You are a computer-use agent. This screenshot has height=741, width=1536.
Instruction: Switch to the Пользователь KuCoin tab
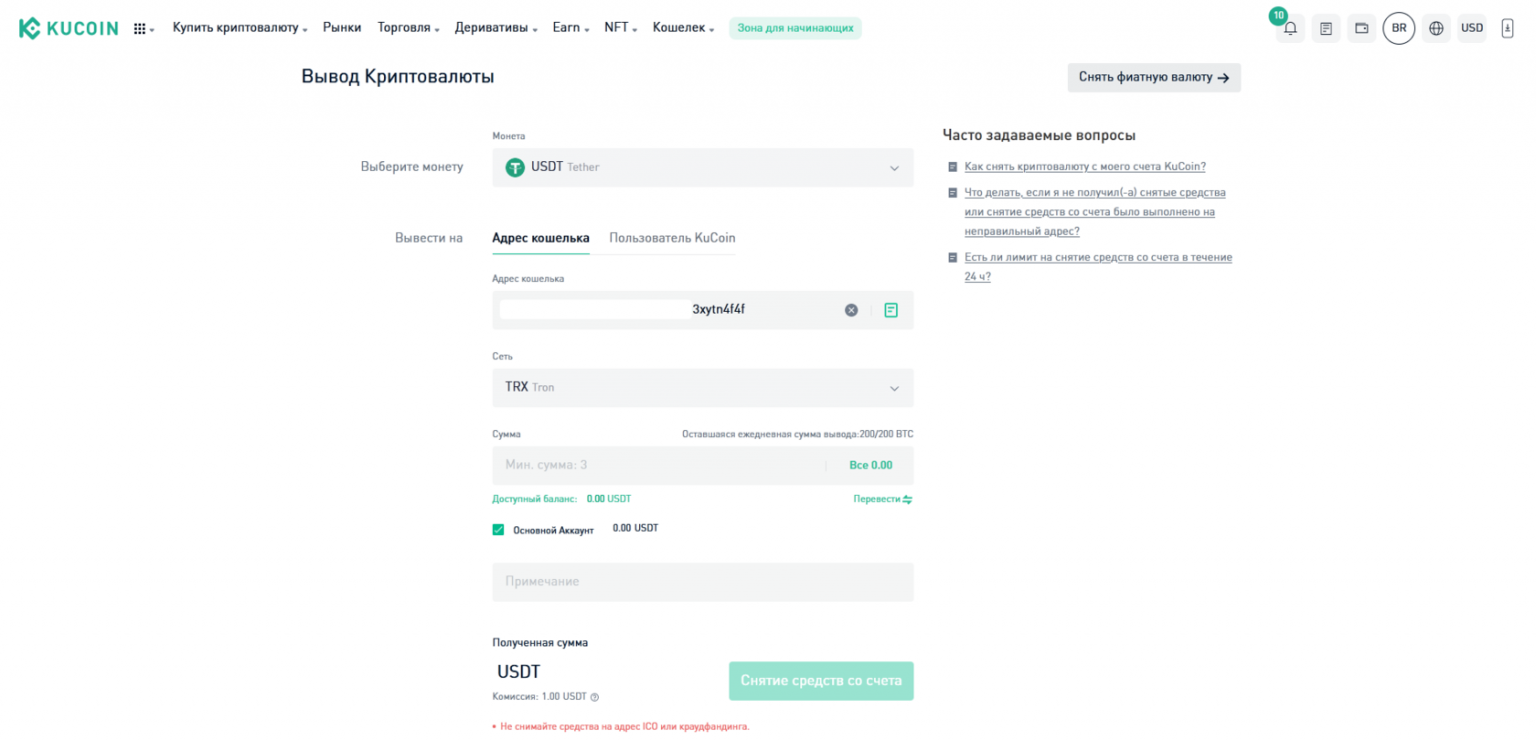click(x=672, y=238)
